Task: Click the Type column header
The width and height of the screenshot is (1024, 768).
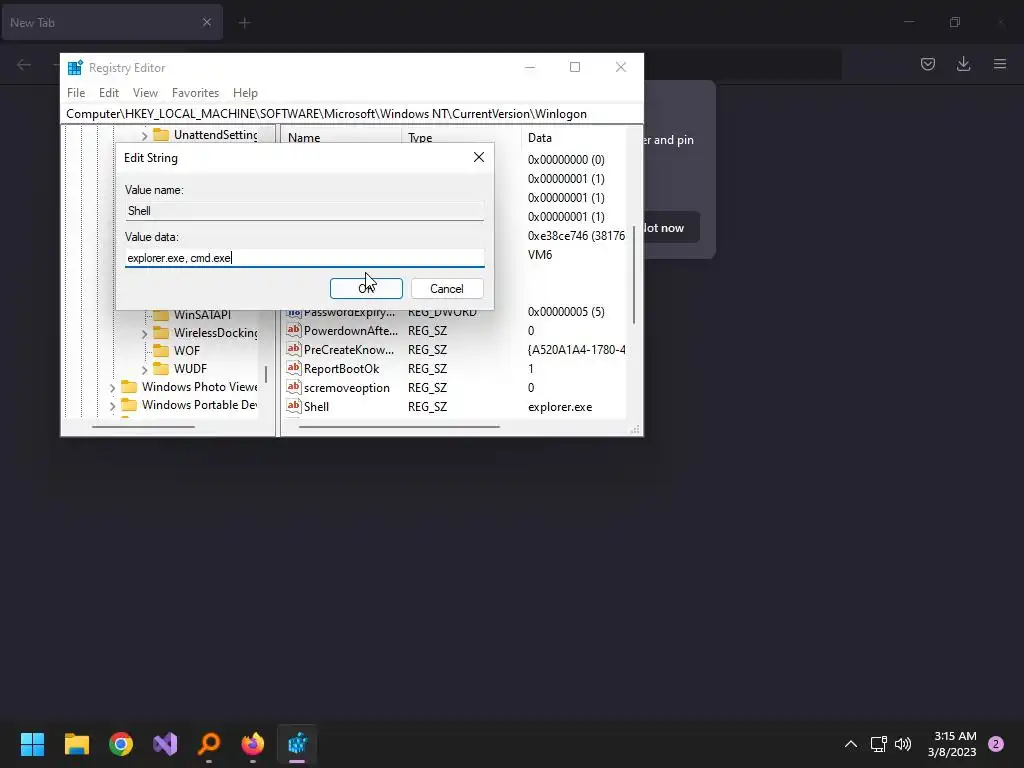Action: pos(420,138)
